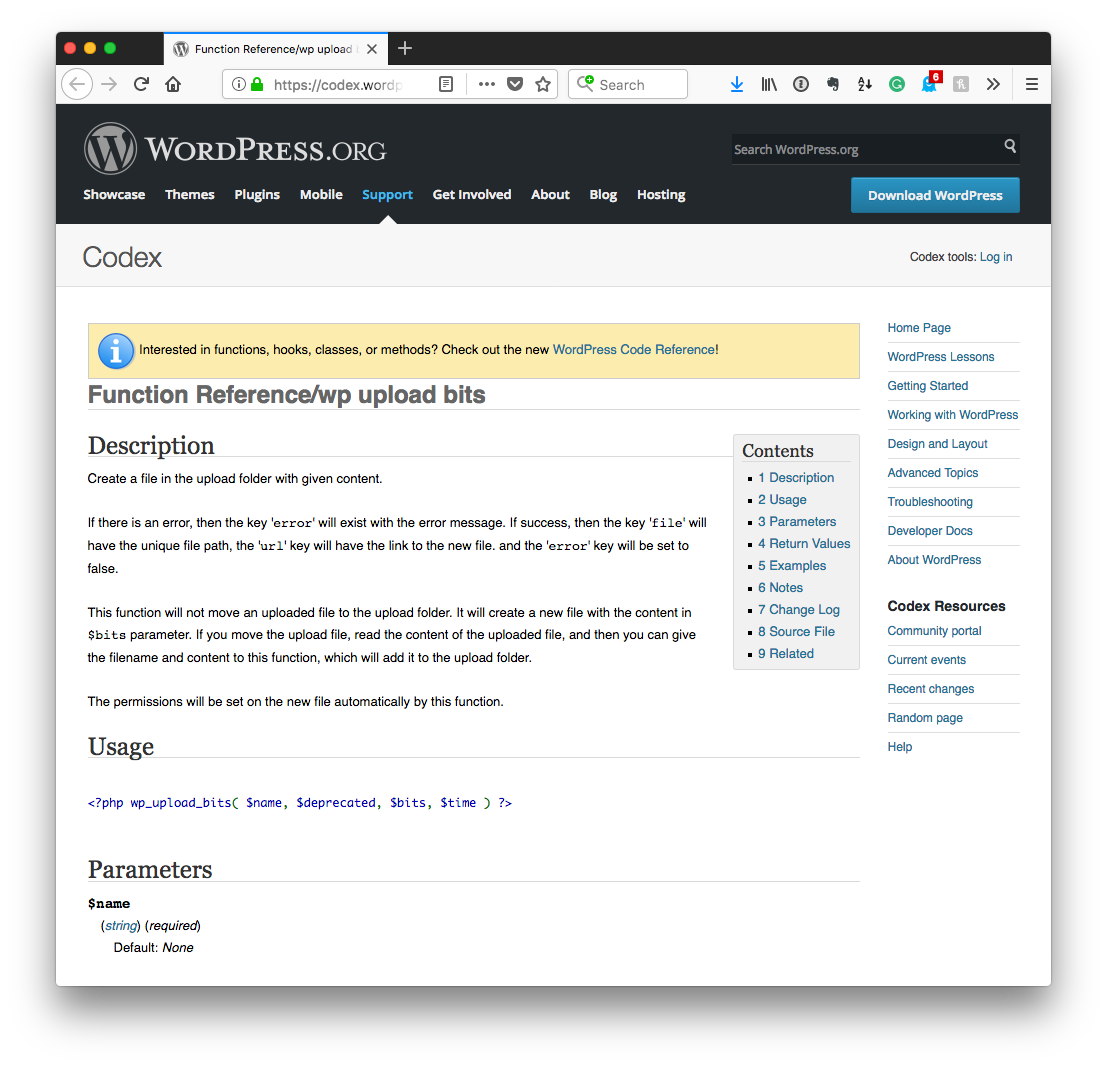Open the Honey browser extension
The width and height of the screenshot is (1107, 1066).
961,84
